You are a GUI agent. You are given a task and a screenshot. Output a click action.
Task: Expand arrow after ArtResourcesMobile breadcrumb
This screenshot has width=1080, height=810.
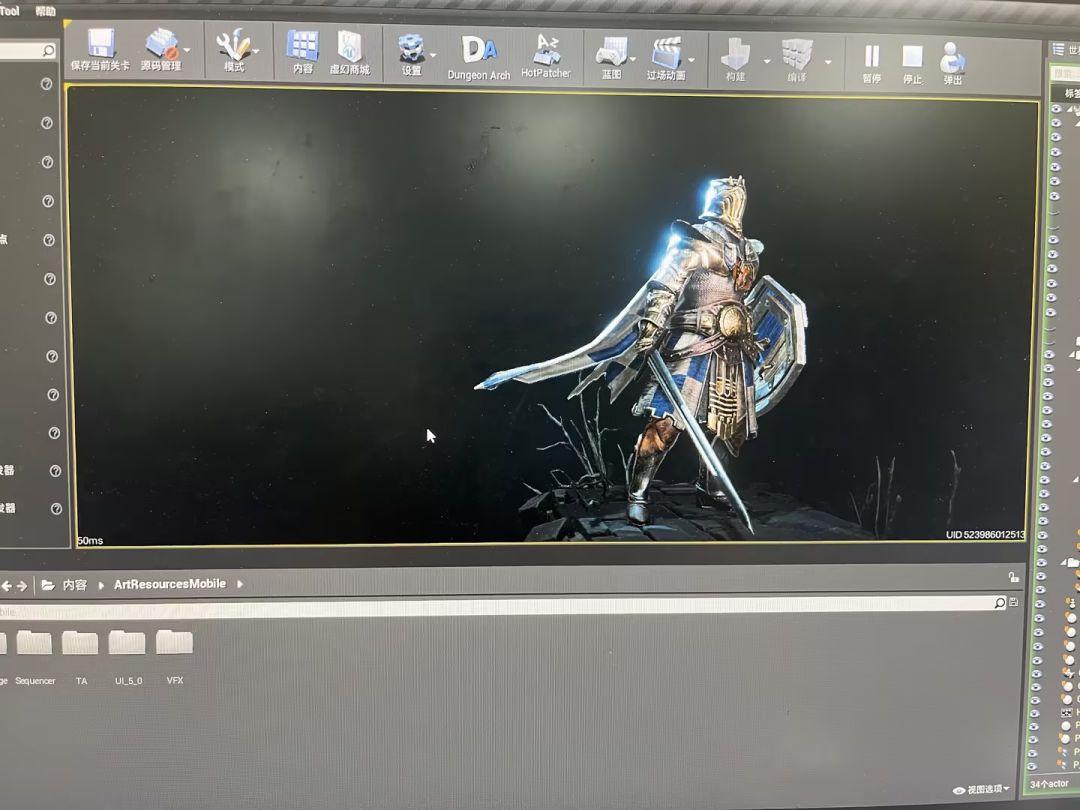pos(240,583)
